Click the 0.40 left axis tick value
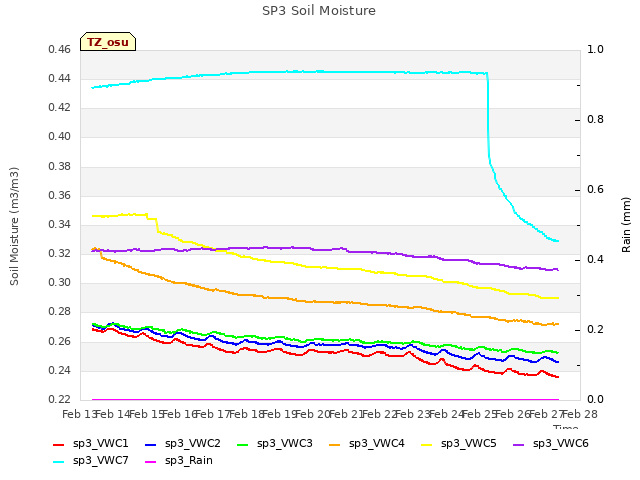The image size is (640, 480). 60,137
